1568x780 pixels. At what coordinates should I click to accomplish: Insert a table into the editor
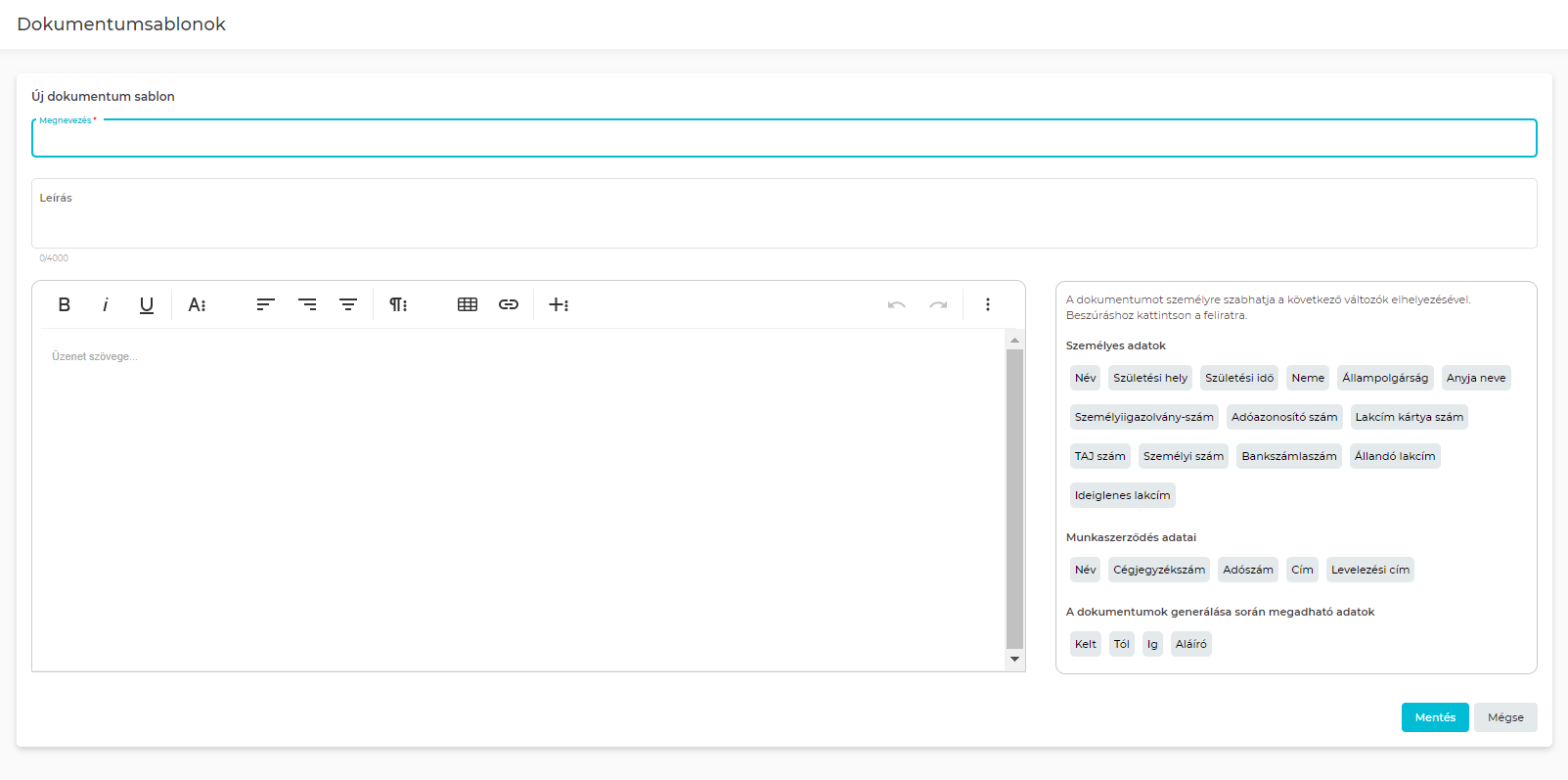(x=468, y=304)
